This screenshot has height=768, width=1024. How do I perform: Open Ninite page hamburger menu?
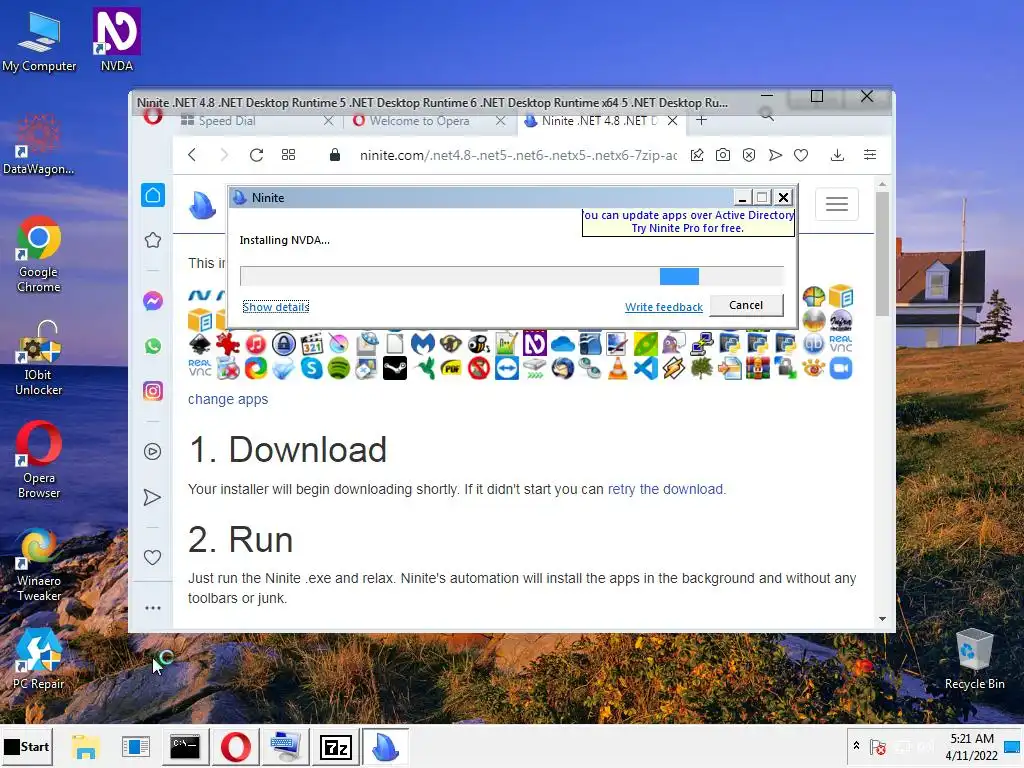(837, 204)
